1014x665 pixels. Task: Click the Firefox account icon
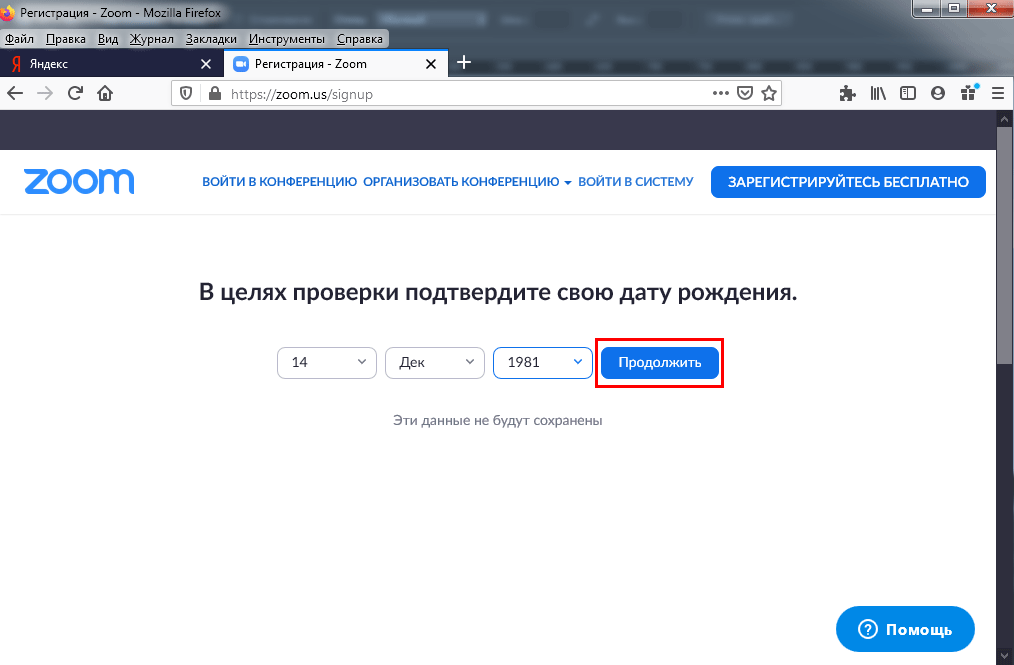(x=938, y=92)
